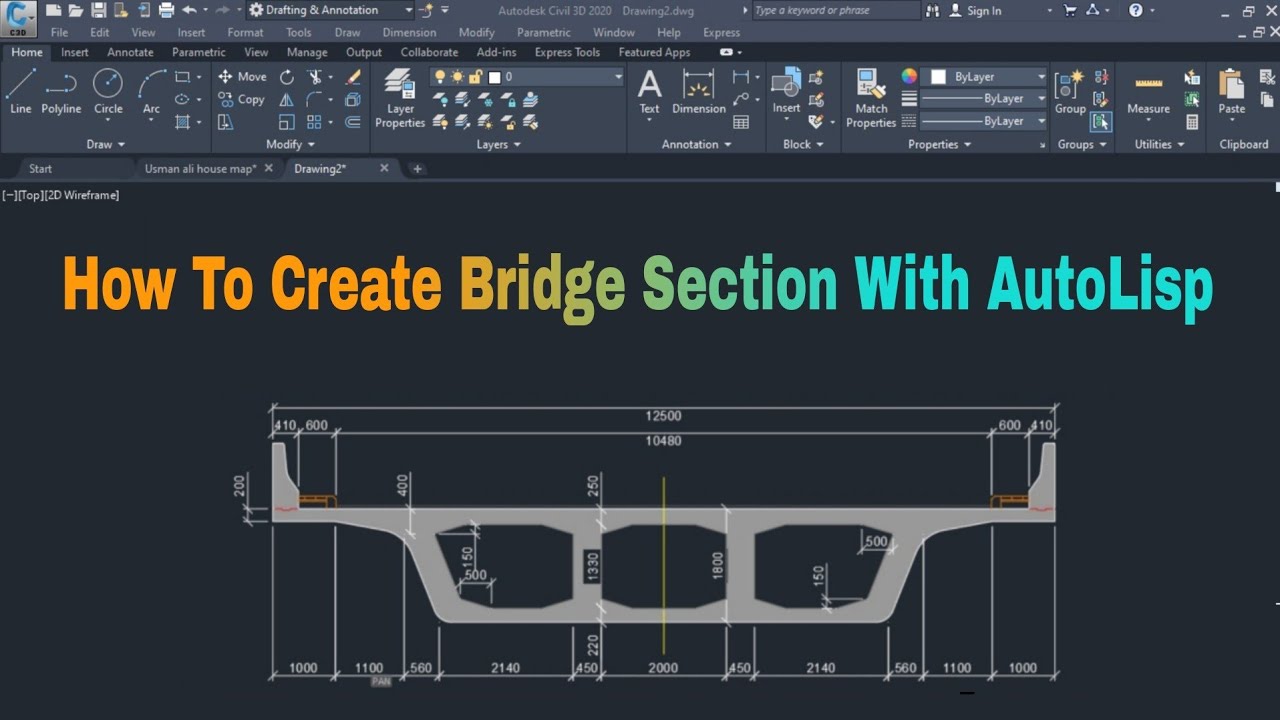Activate the Move tool

point(242,77)
